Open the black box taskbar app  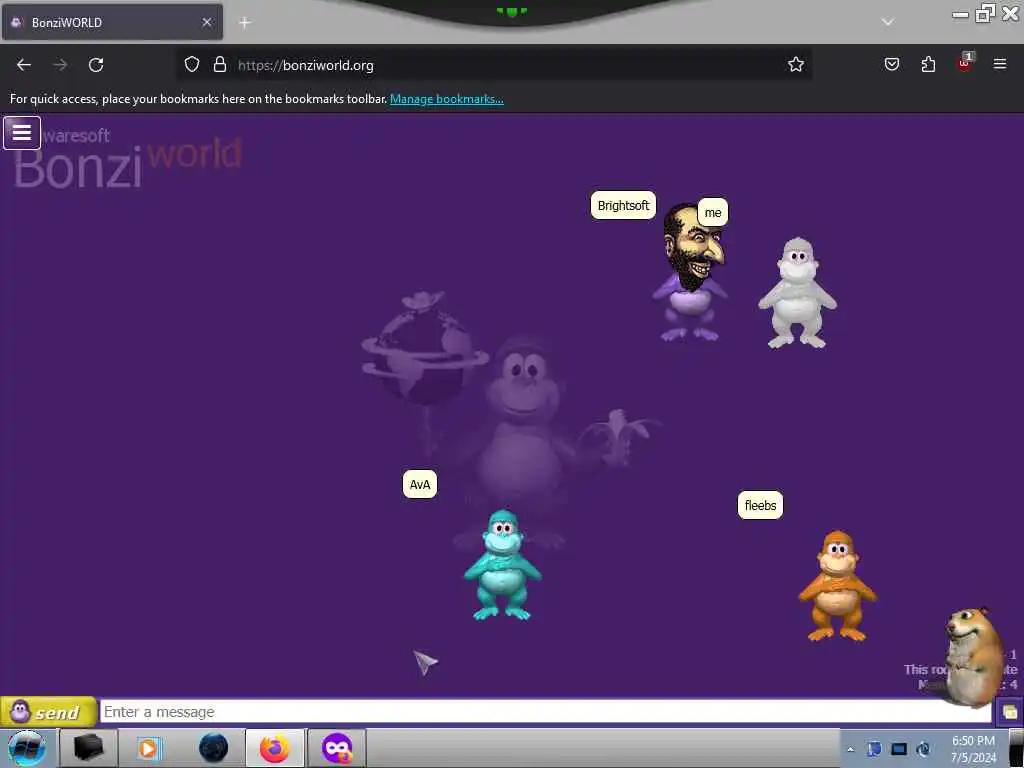coord(88,748)
